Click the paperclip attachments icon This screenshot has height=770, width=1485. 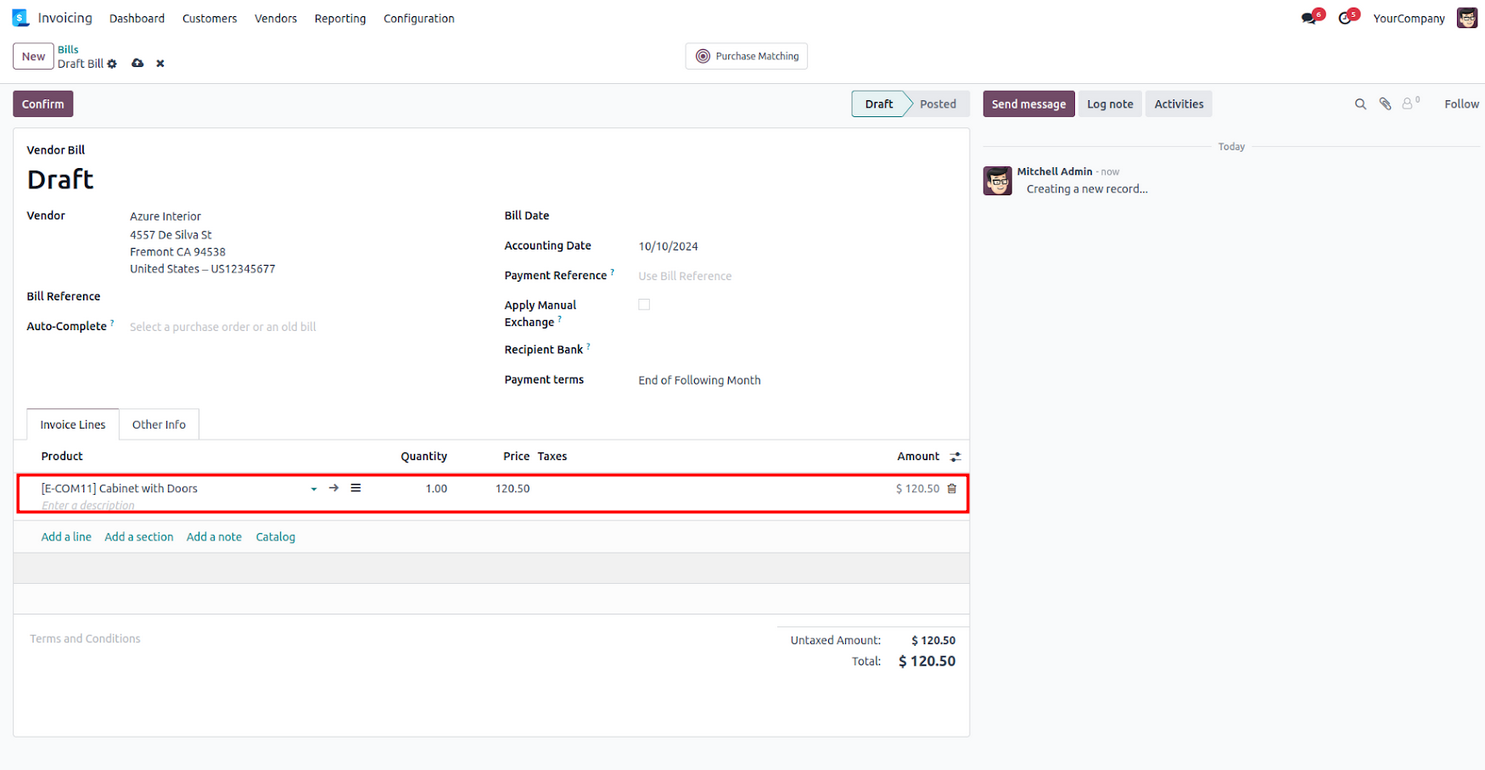(1385, 104)
